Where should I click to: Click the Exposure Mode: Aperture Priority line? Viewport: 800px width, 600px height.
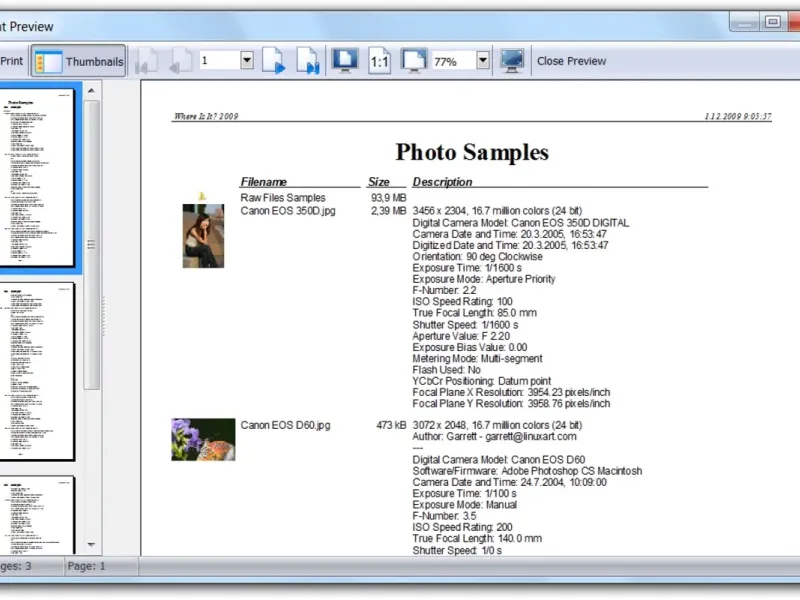[x=484, y=279]
